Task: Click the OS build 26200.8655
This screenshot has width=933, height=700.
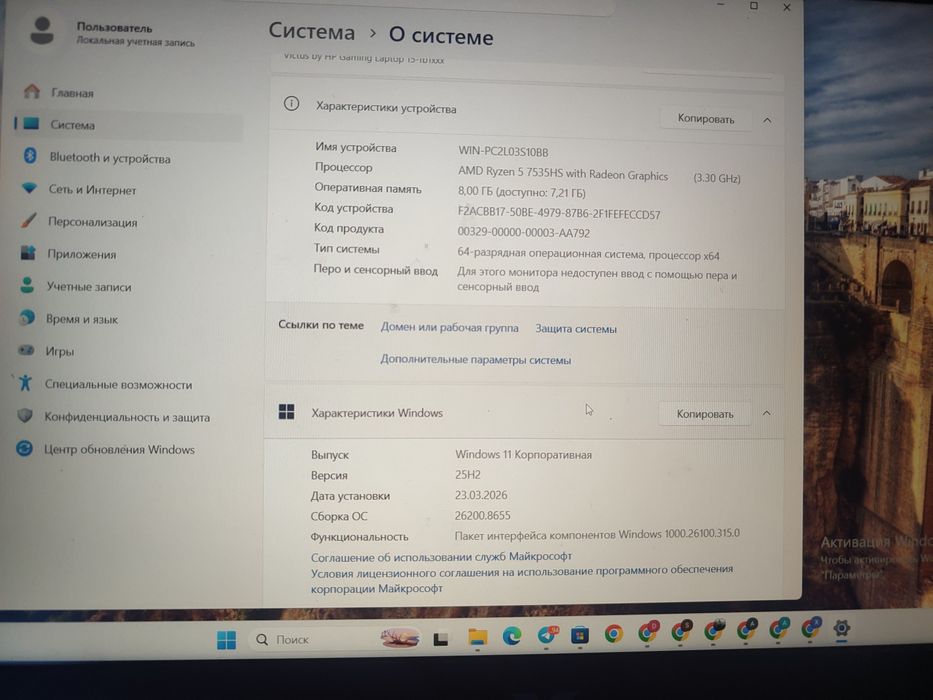Action: coord(483,515)
